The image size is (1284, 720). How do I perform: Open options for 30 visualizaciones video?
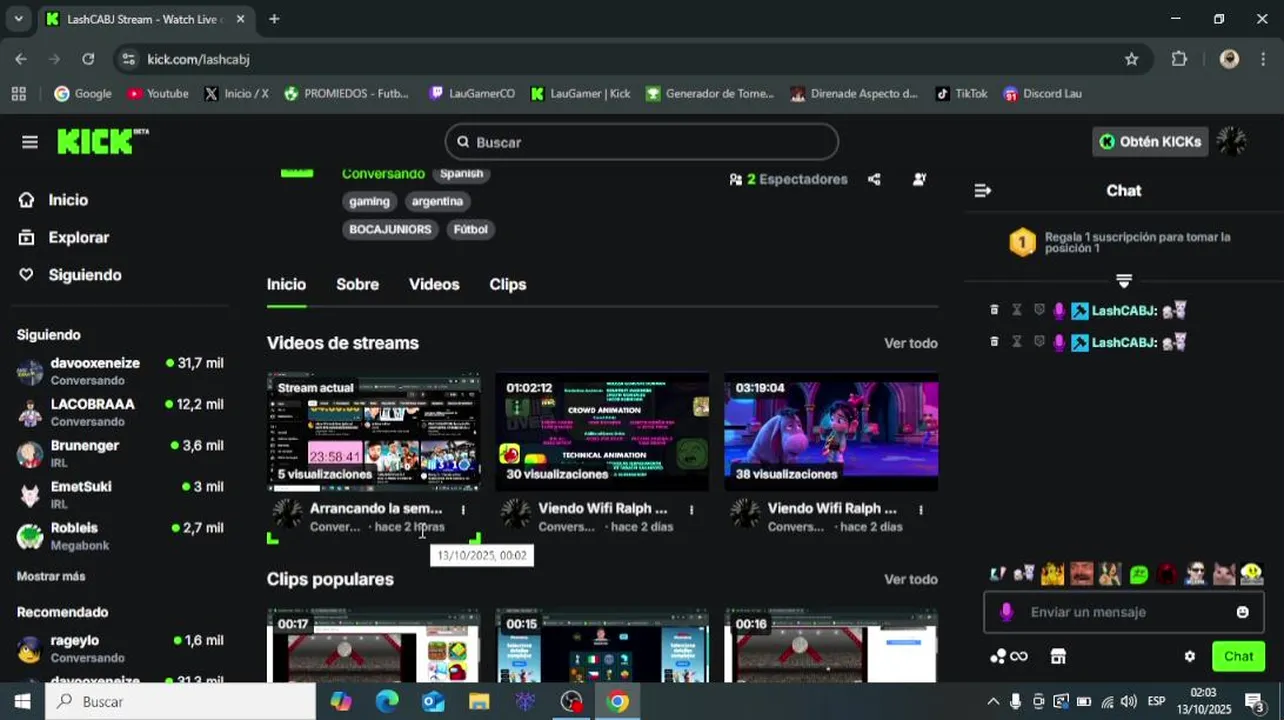pos(691,510)
